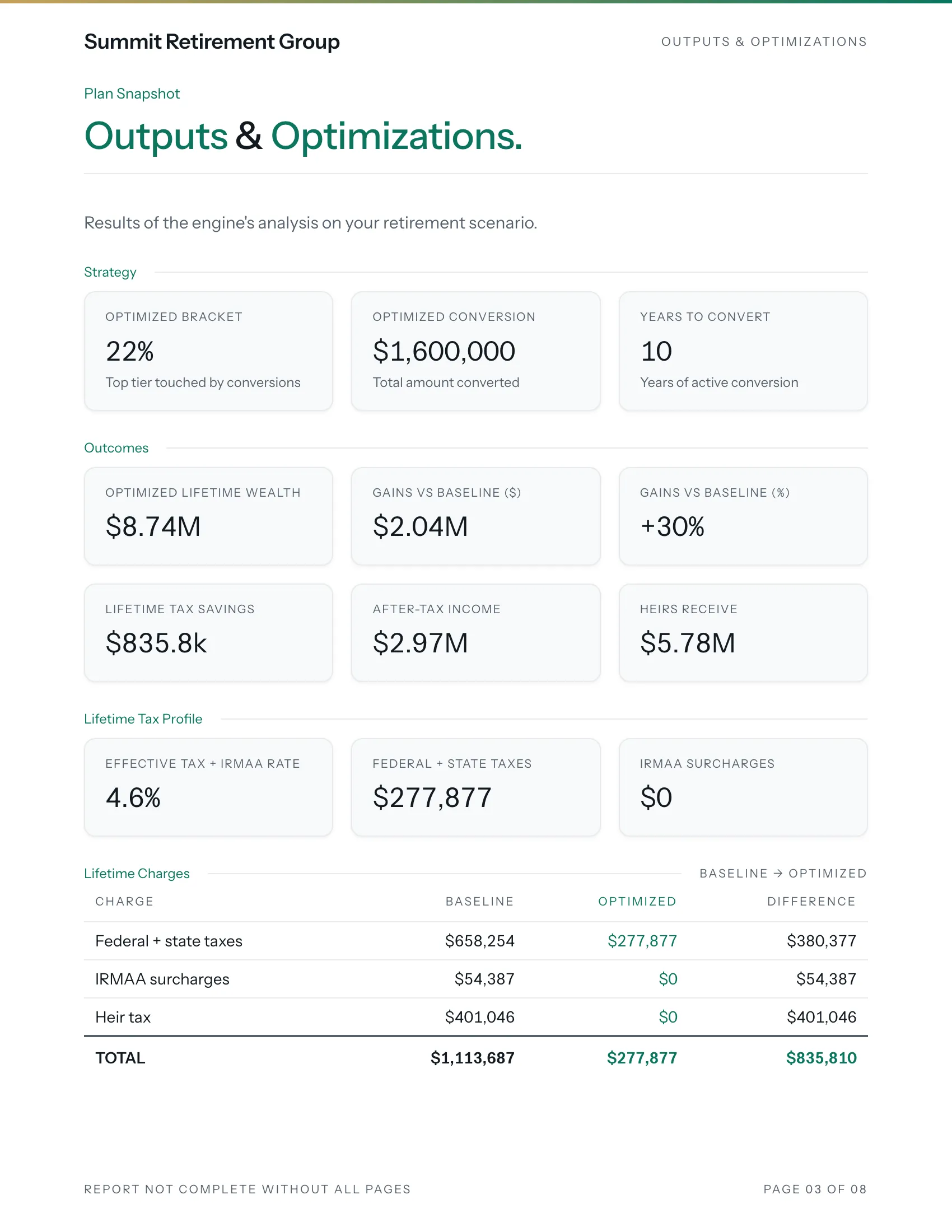Screen dimensions: 952x1232
Task: Click the 'IRMAA surcharges' table row label
Action: [x=162, y=979]
